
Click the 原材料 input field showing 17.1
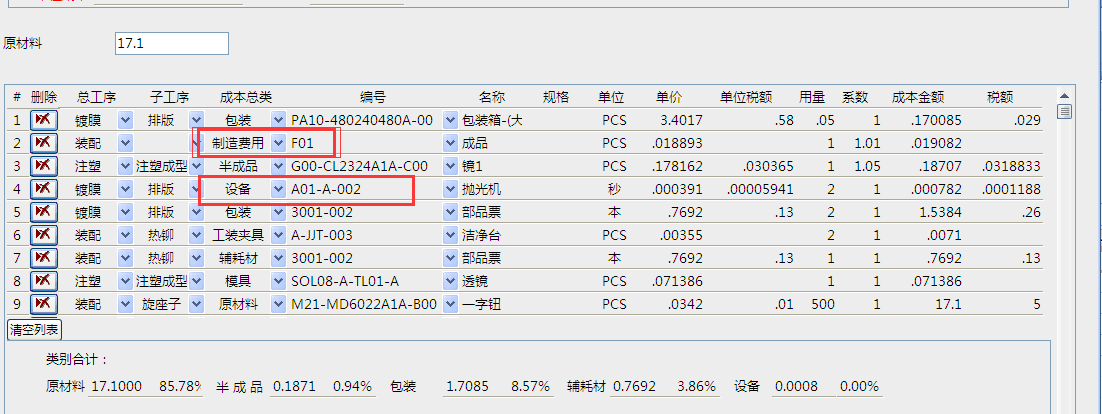(171, 44)
